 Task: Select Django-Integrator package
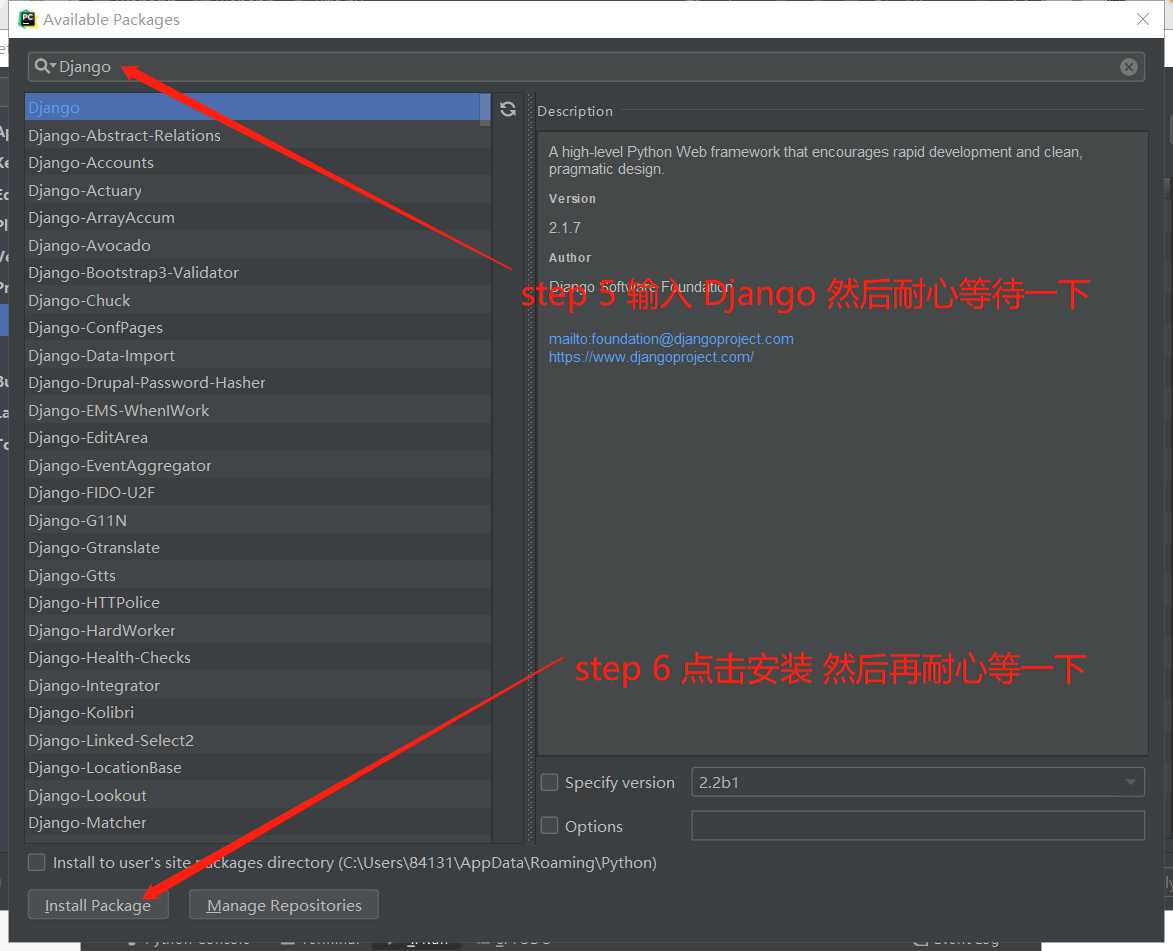point(257,685)
